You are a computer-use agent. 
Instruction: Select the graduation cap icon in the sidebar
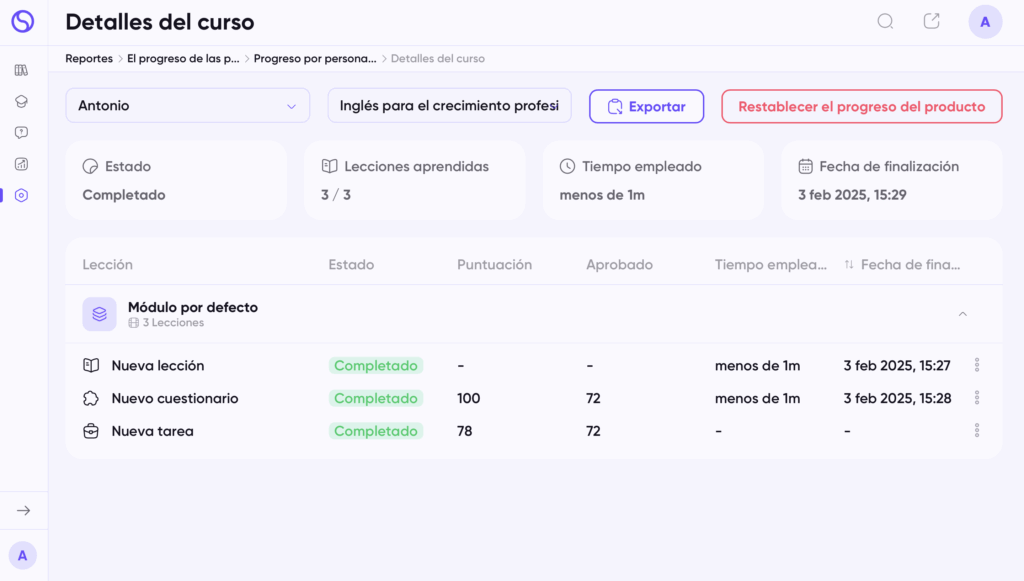22,101
